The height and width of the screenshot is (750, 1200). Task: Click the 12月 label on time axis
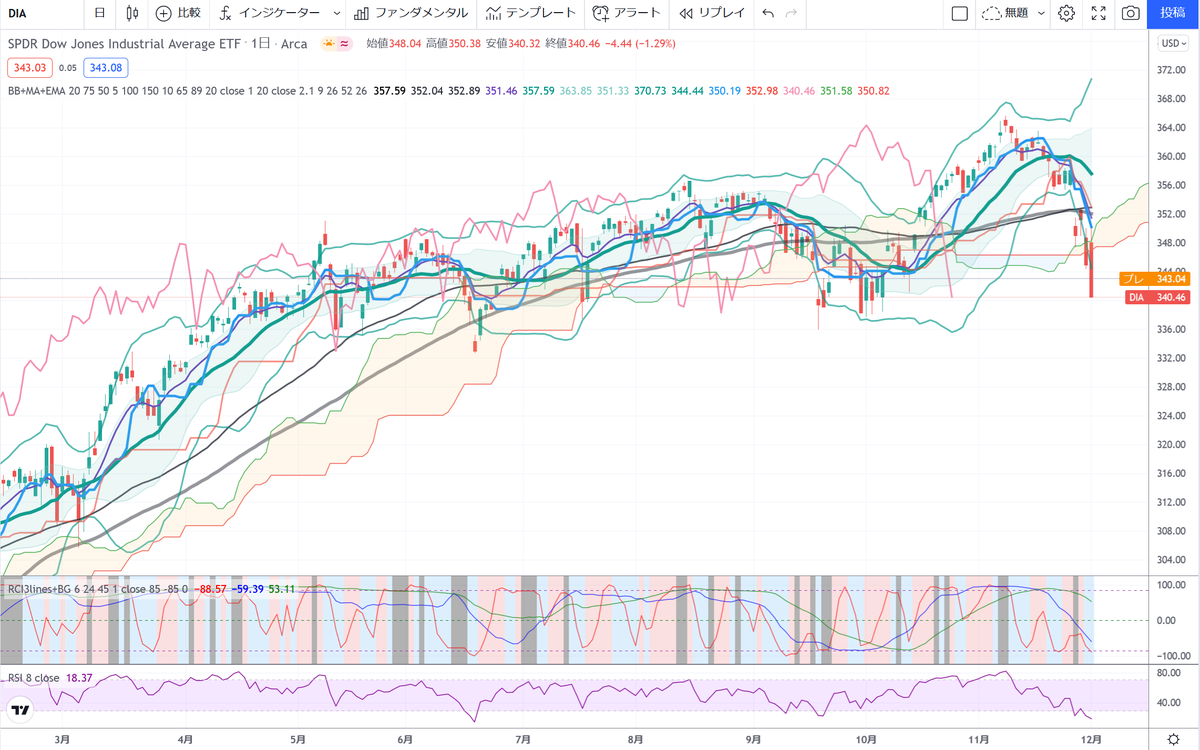pyautogui.click(x=1093, y=738)
